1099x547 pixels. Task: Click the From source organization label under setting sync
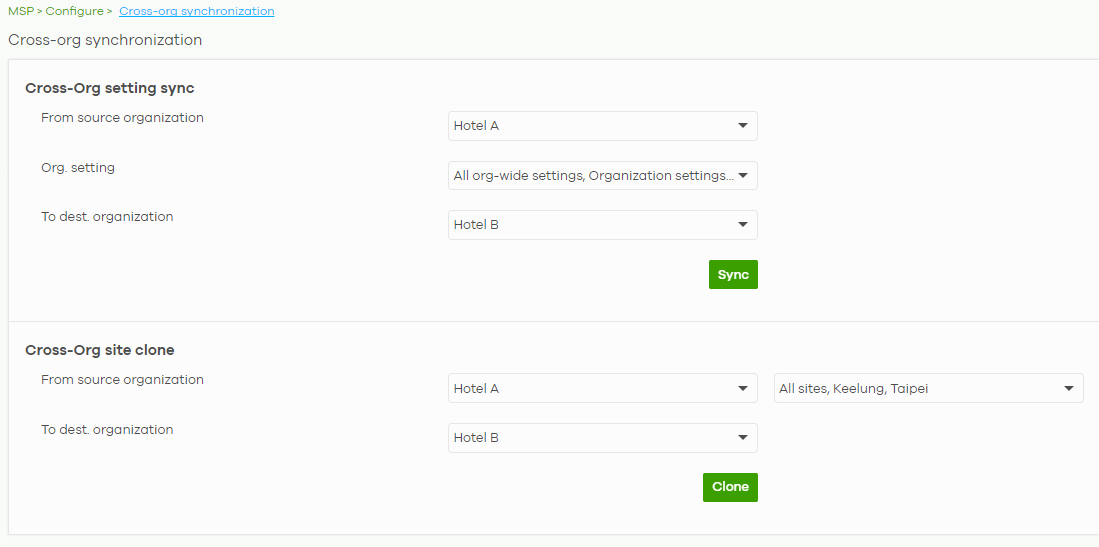coord(123,118)
